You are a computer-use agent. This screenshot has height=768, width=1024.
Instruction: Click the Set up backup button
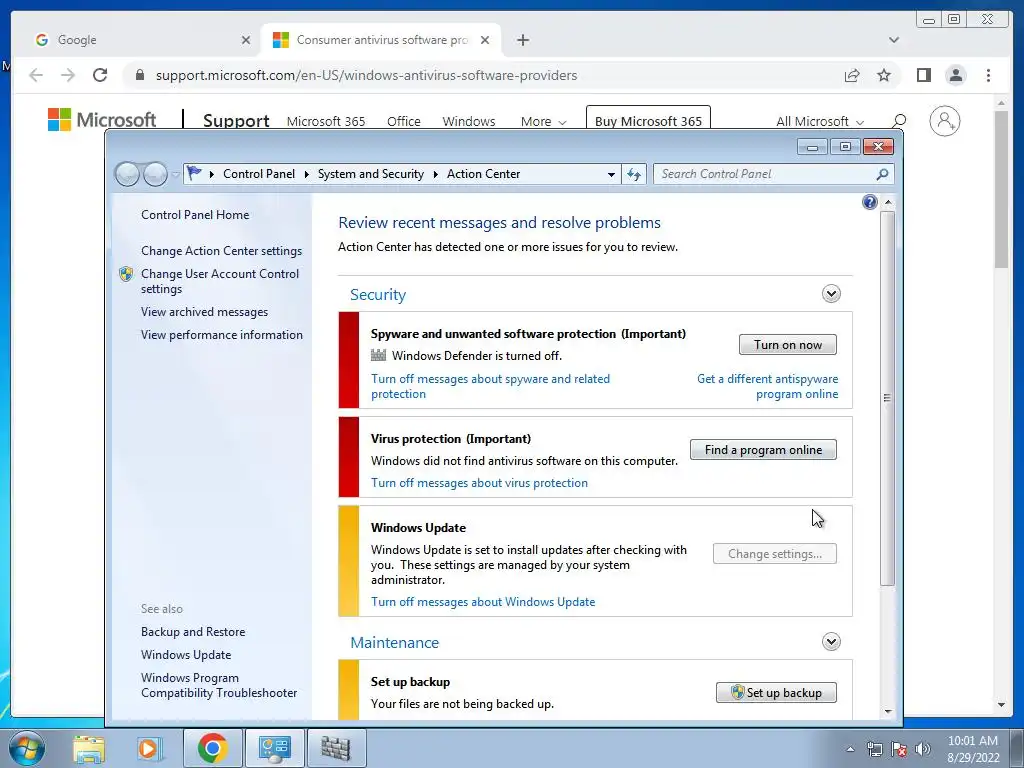click(x=776, y=693)
